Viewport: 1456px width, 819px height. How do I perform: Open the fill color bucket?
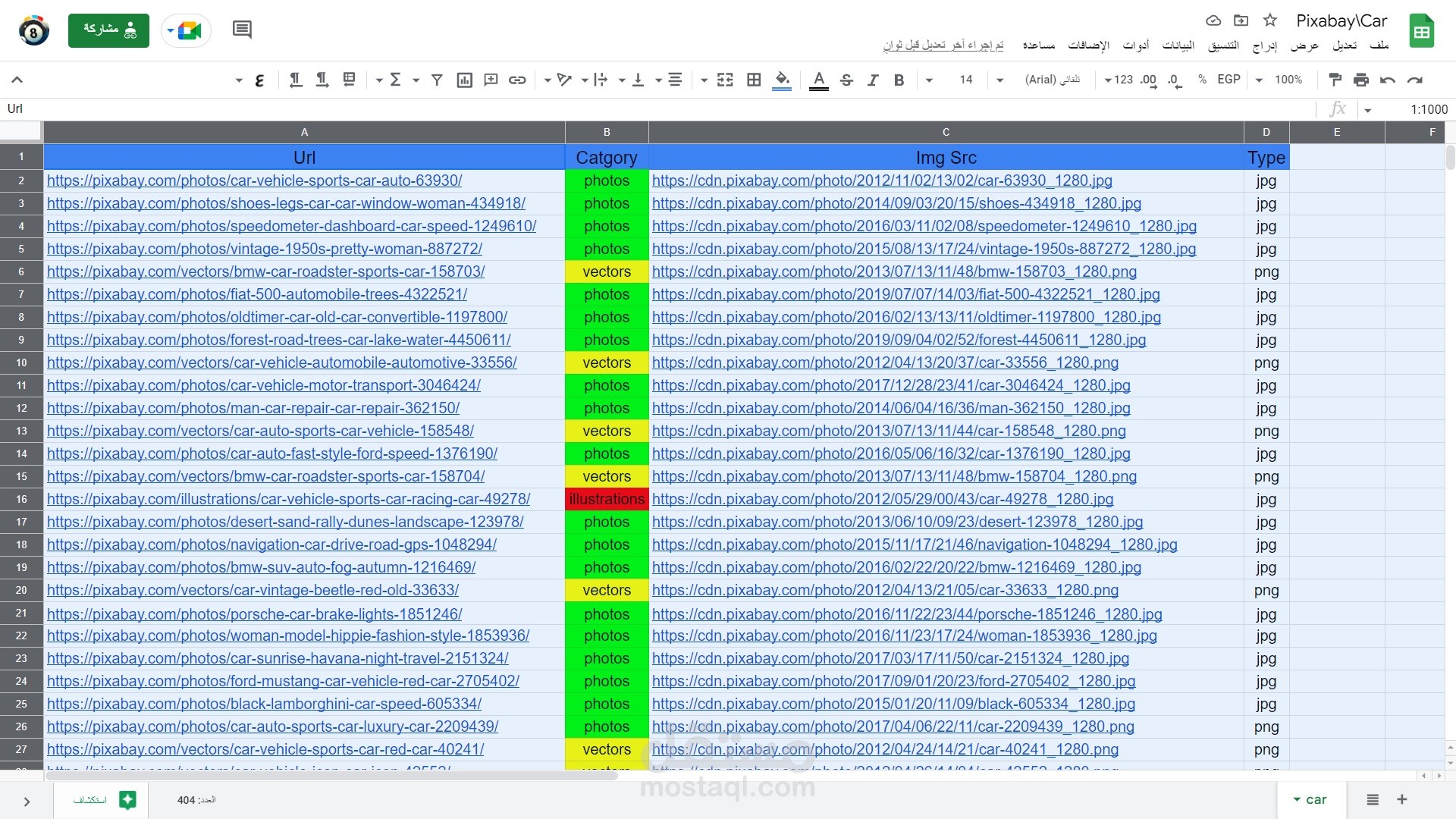[782, 80]
